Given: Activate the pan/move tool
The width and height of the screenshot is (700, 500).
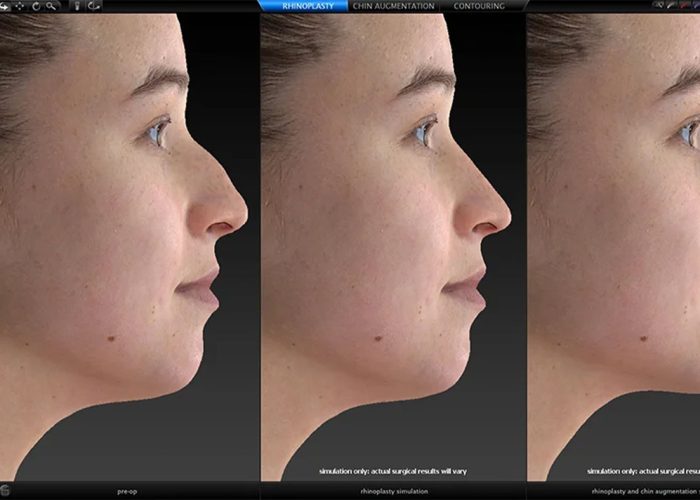Looking at the screenshot, I should [20, 6].
